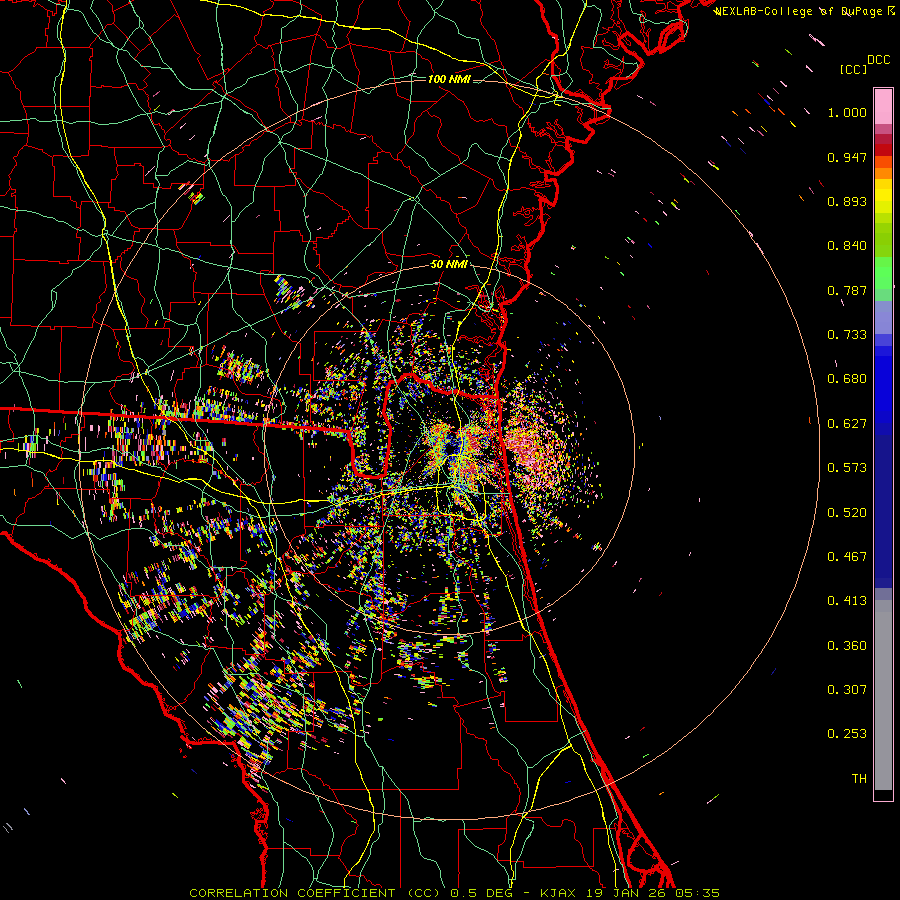The height and width of the screenshot is (900, 900).
Task: Click the 0.627 legend value
Action: point(847,424)
